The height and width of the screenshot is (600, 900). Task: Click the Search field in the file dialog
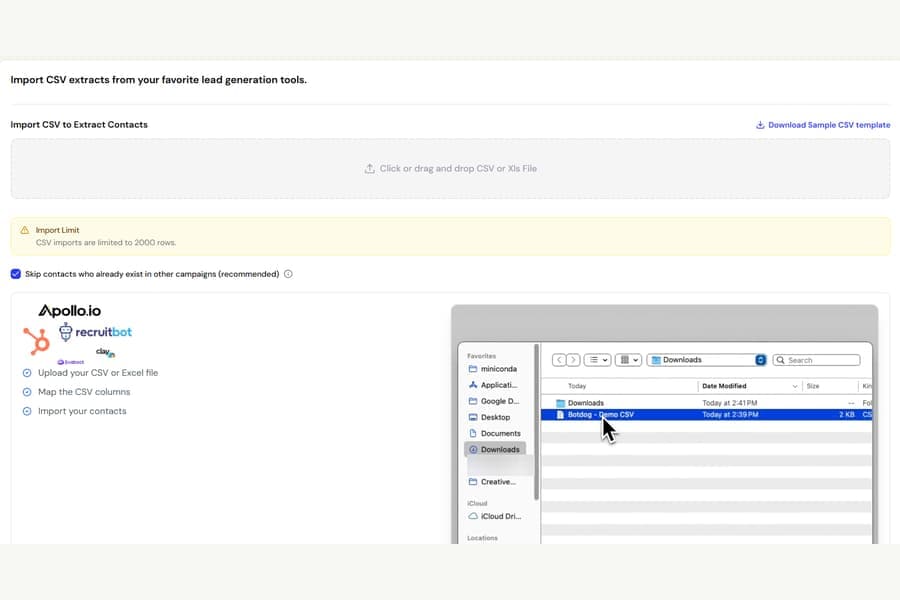817,360
